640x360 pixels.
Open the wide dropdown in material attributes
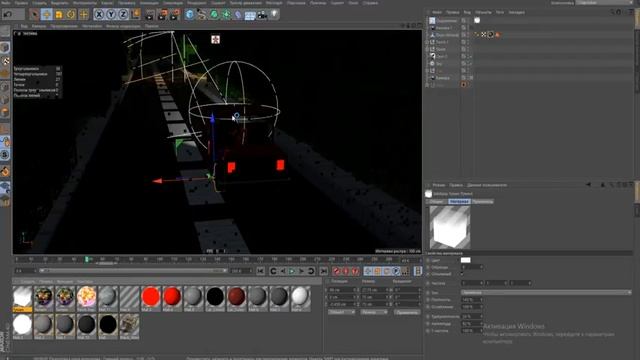pyautogui.click(x=546, y=293)
